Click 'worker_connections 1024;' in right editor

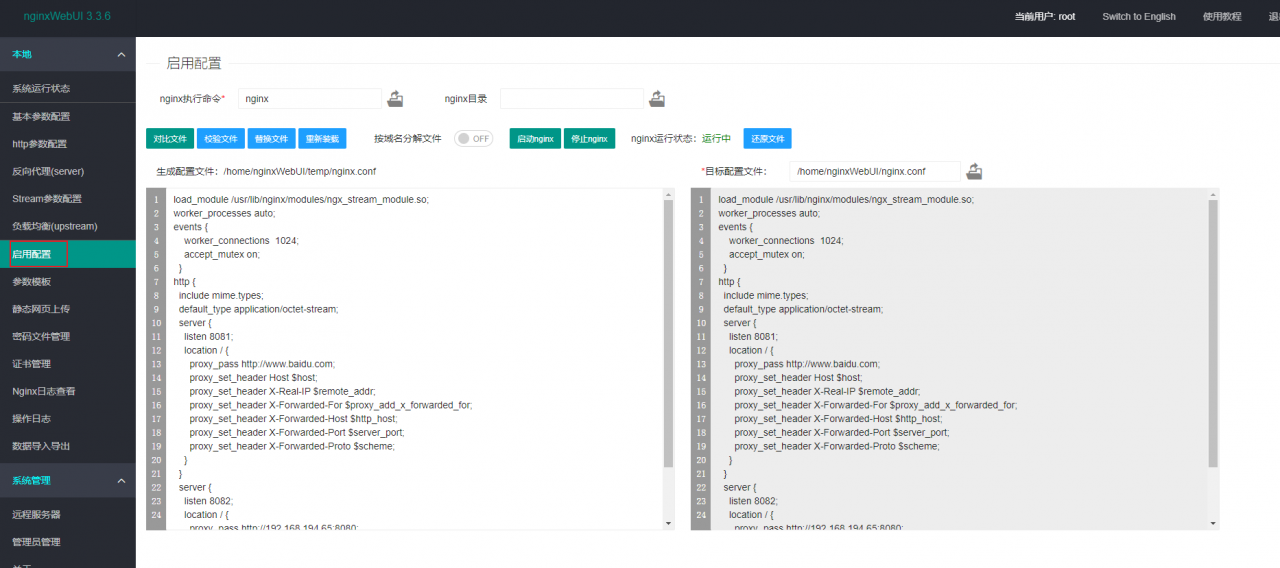tap(786, 241)
